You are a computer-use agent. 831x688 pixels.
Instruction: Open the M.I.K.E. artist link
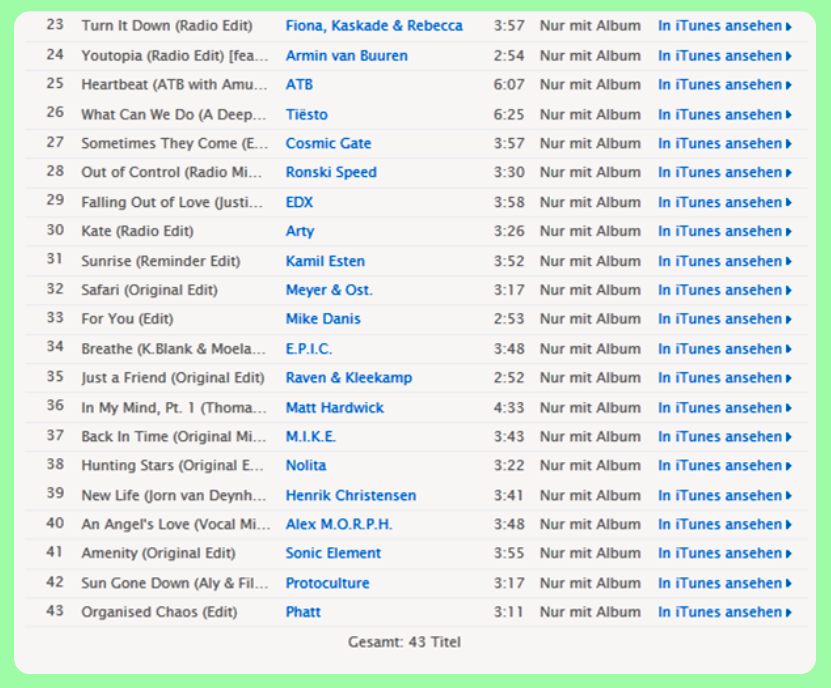pyautogui.click(x=311, y=436)
